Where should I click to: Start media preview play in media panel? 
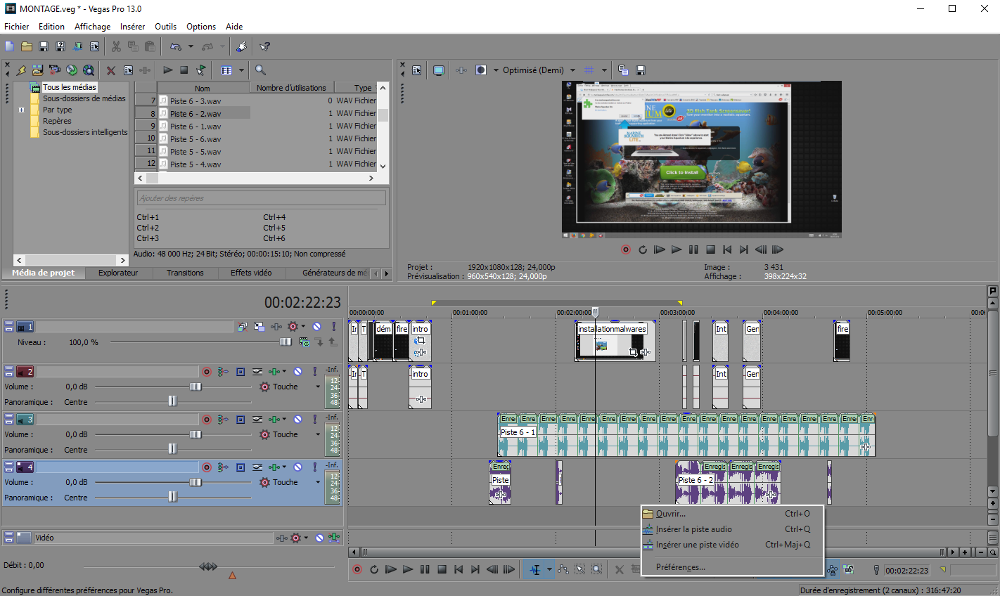tap(168, 70)
